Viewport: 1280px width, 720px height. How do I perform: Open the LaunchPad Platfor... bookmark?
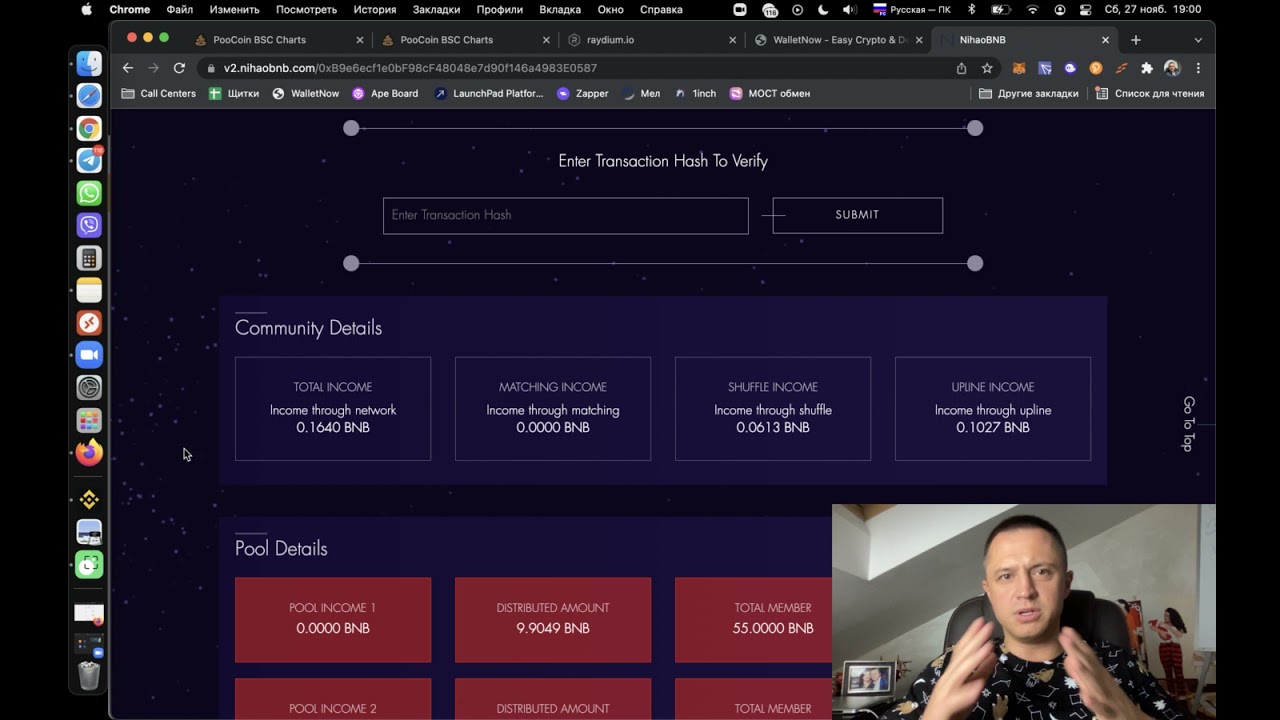coord(488,93)
